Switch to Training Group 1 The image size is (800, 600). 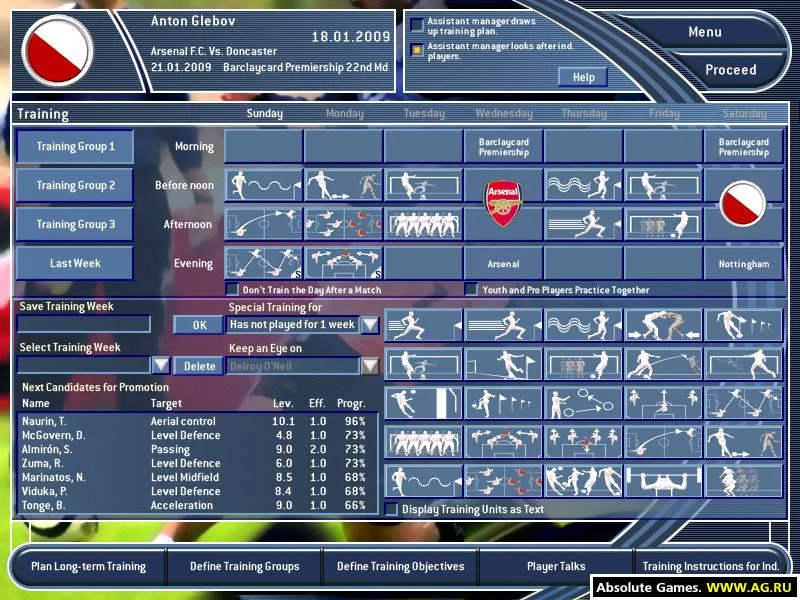pyautogui.click(x=75, y=146)
